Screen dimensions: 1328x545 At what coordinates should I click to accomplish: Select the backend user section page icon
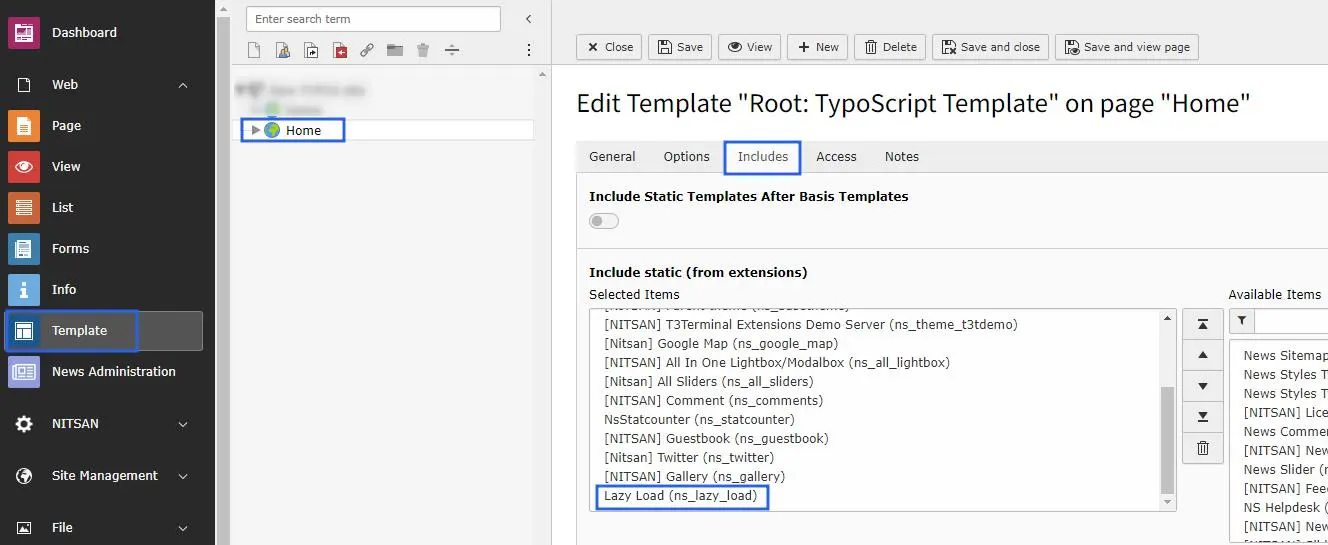pos(283,50)
